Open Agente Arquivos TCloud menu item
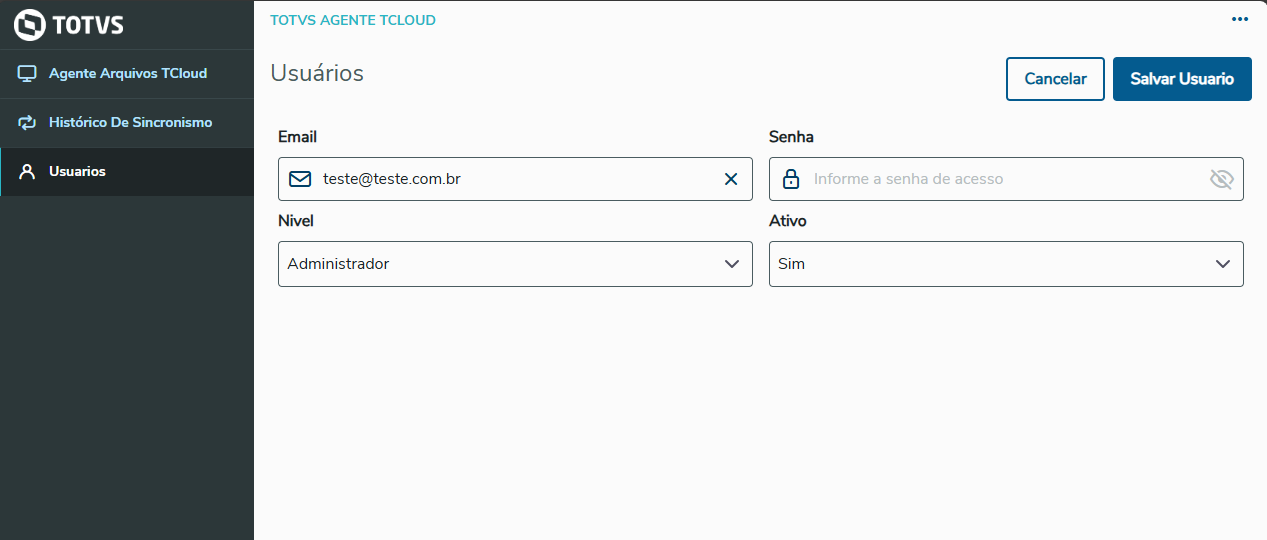The height and width of the screenshot is (540, 1267). pyautogui.click(x=128, y=74)
